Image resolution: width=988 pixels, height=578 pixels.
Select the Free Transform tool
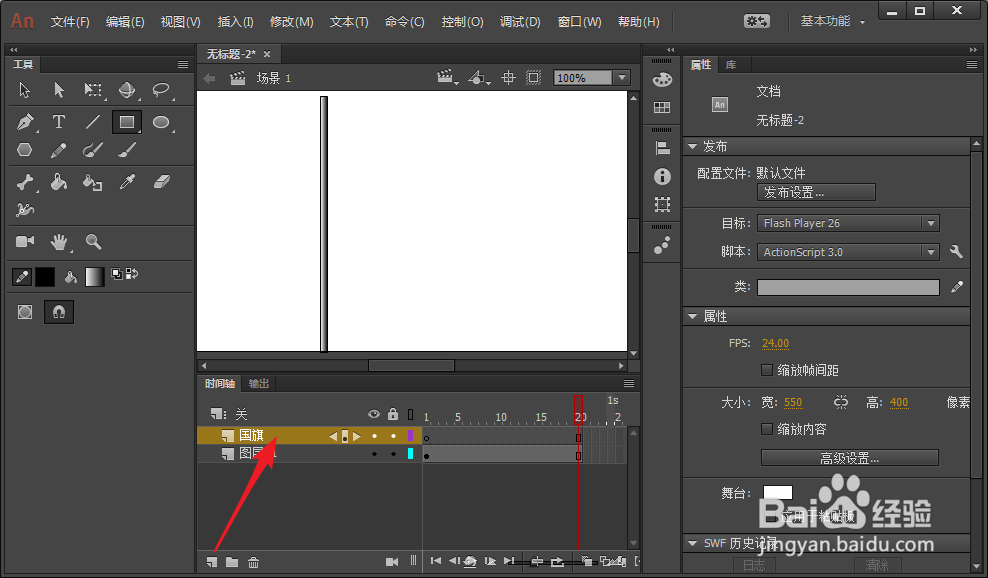click(93, 91)
